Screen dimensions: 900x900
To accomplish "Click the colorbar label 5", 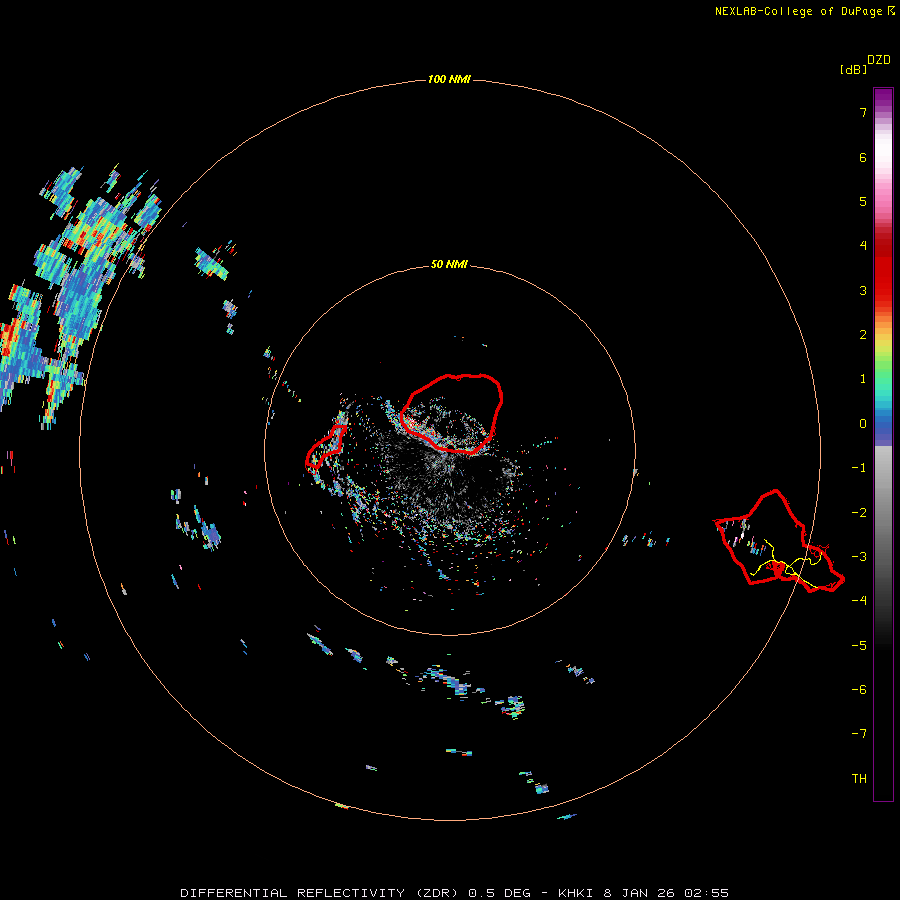I will pos(862,201).
